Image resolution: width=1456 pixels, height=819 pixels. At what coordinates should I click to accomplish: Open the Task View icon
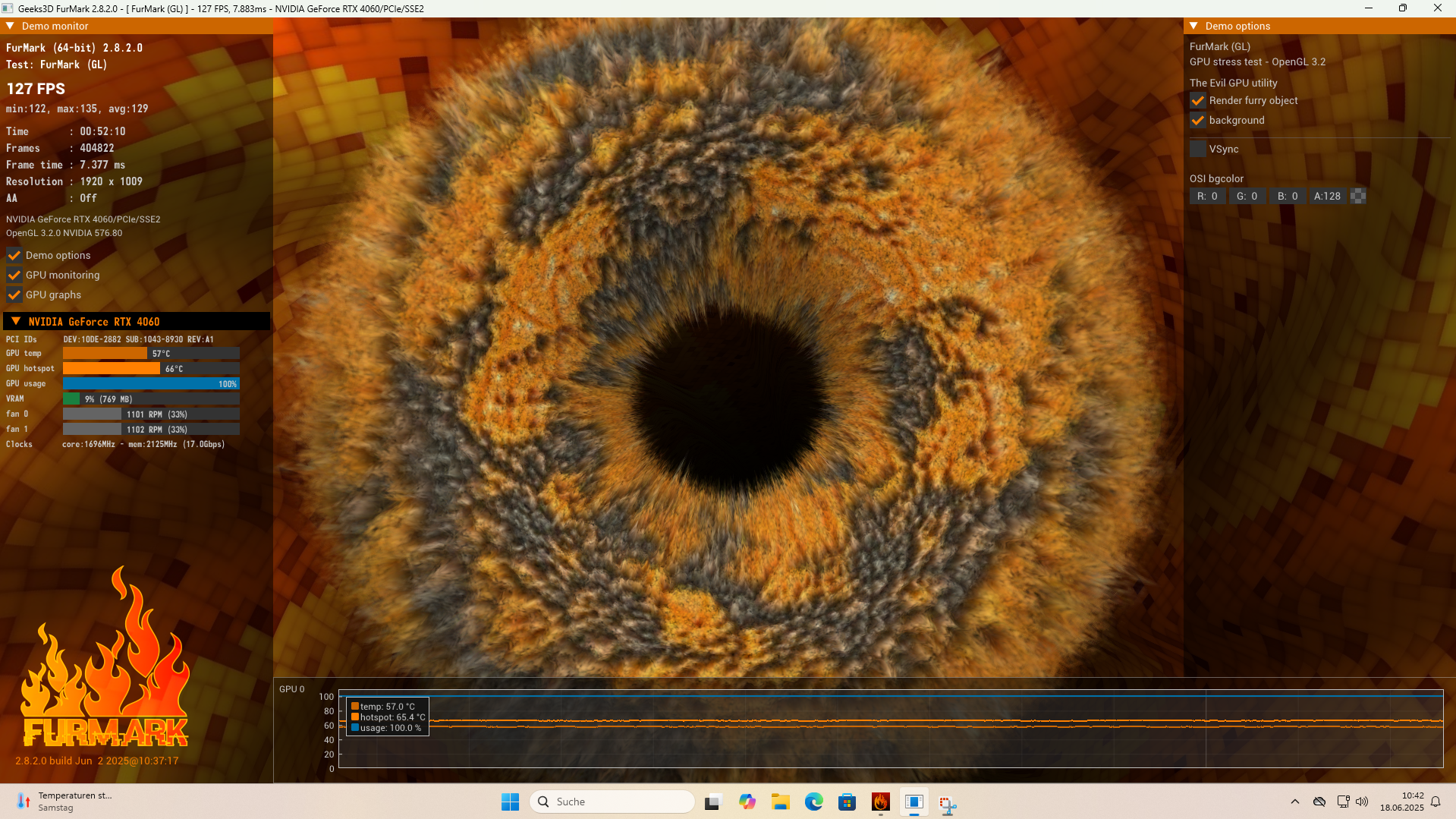click(x=713, y=802)
